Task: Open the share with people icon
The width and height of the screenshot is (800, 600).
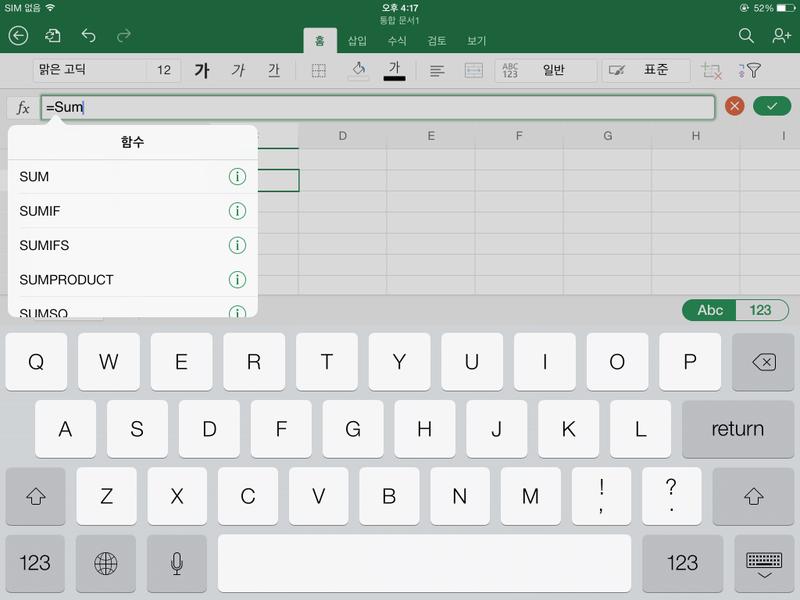Action: pyautogui.click(x=781, y=36)
